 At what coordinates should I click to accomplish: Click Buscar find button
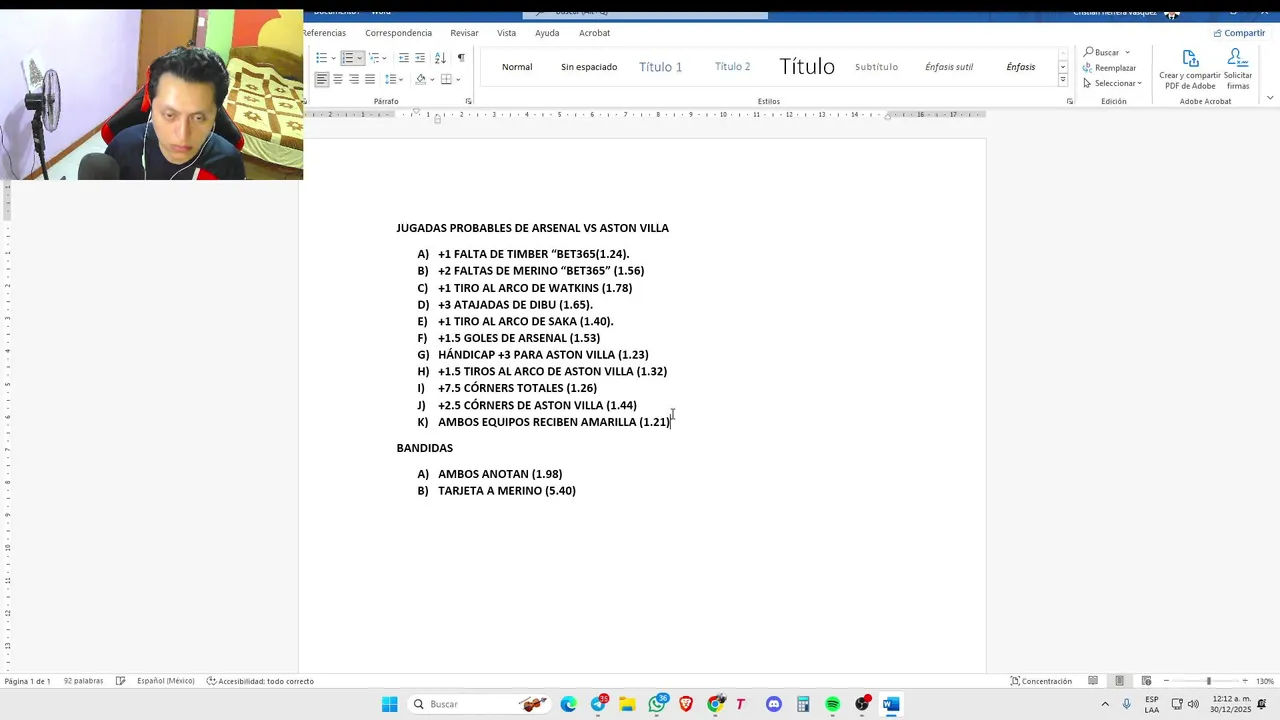coord(1101,52)
